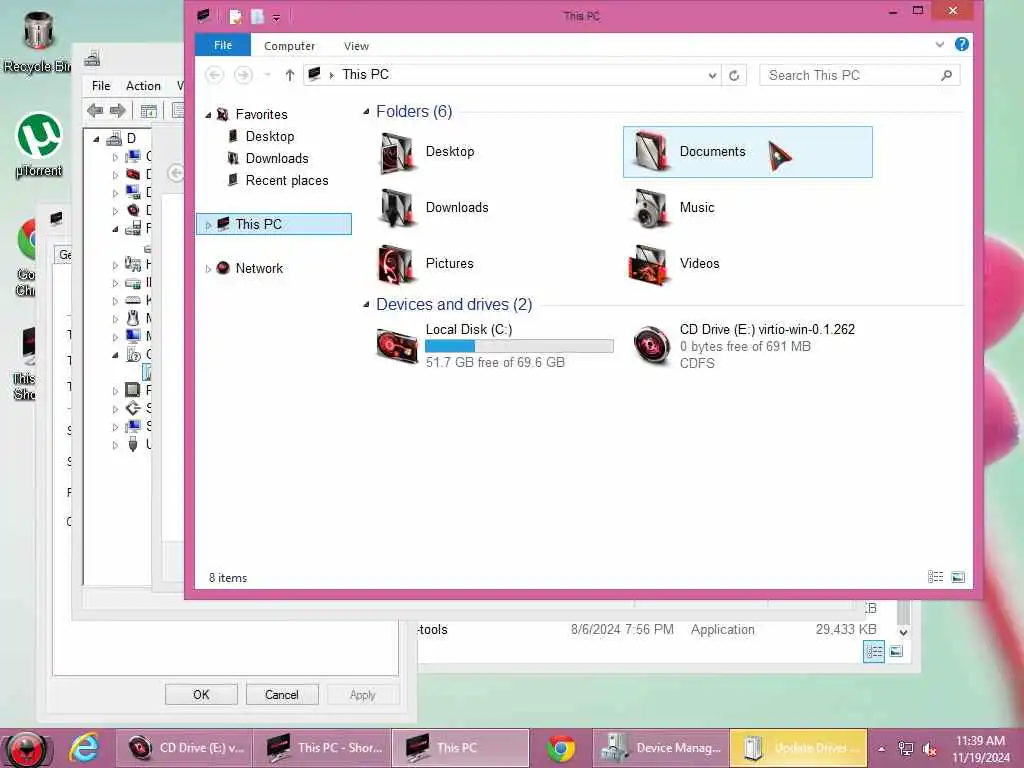
Task: Switch to large icons view in This PC status bar
Action: [958, 577]
